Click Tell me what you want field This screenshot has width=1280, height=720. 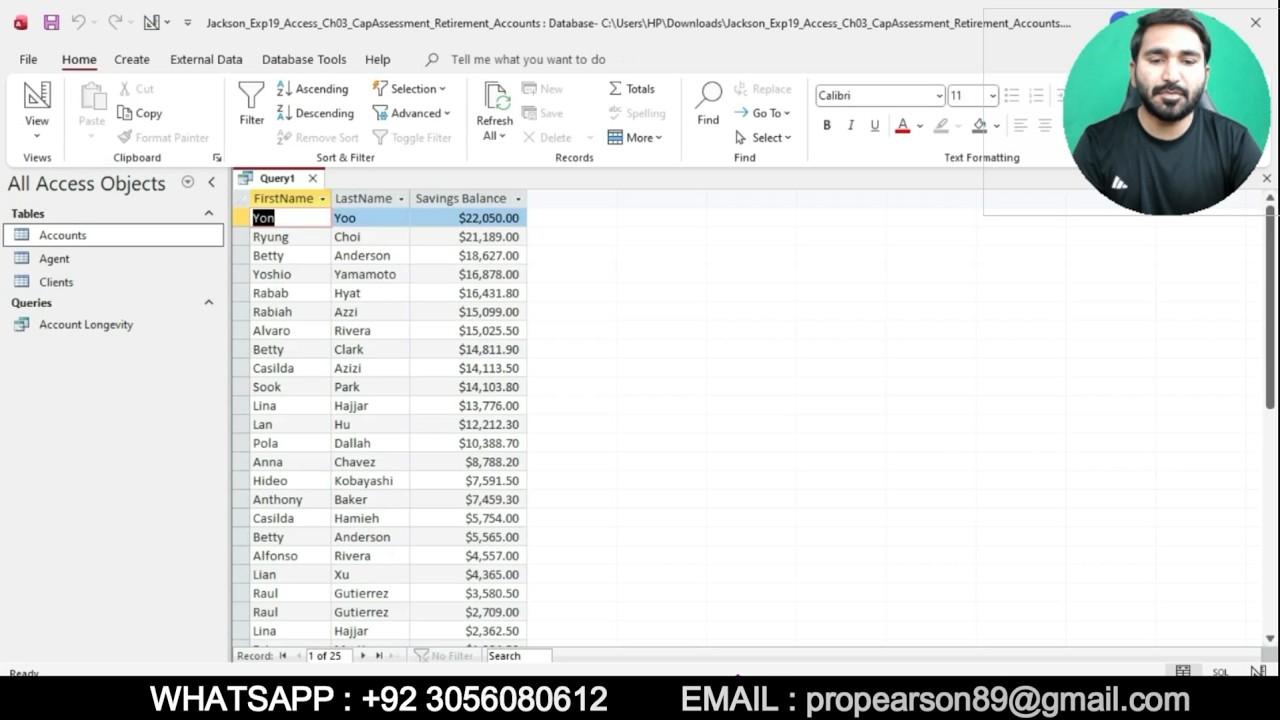click(528, 59)
